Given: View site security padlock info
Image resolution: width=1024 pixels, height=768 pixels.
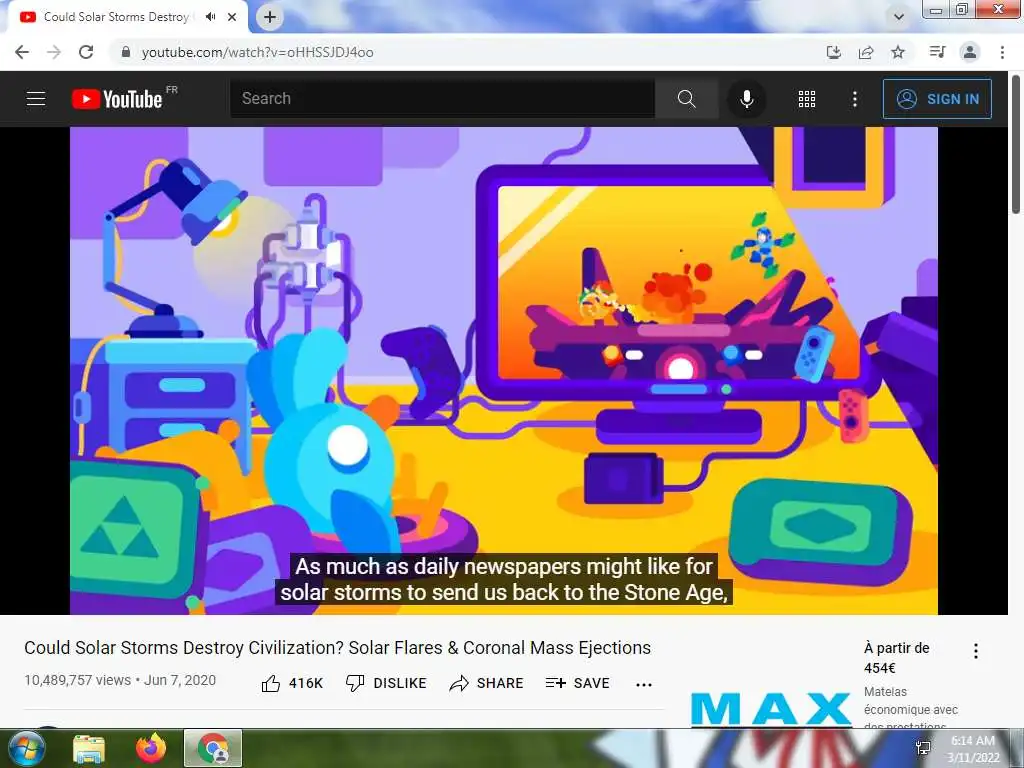Looking at the screenshot, I should (126, 52).
